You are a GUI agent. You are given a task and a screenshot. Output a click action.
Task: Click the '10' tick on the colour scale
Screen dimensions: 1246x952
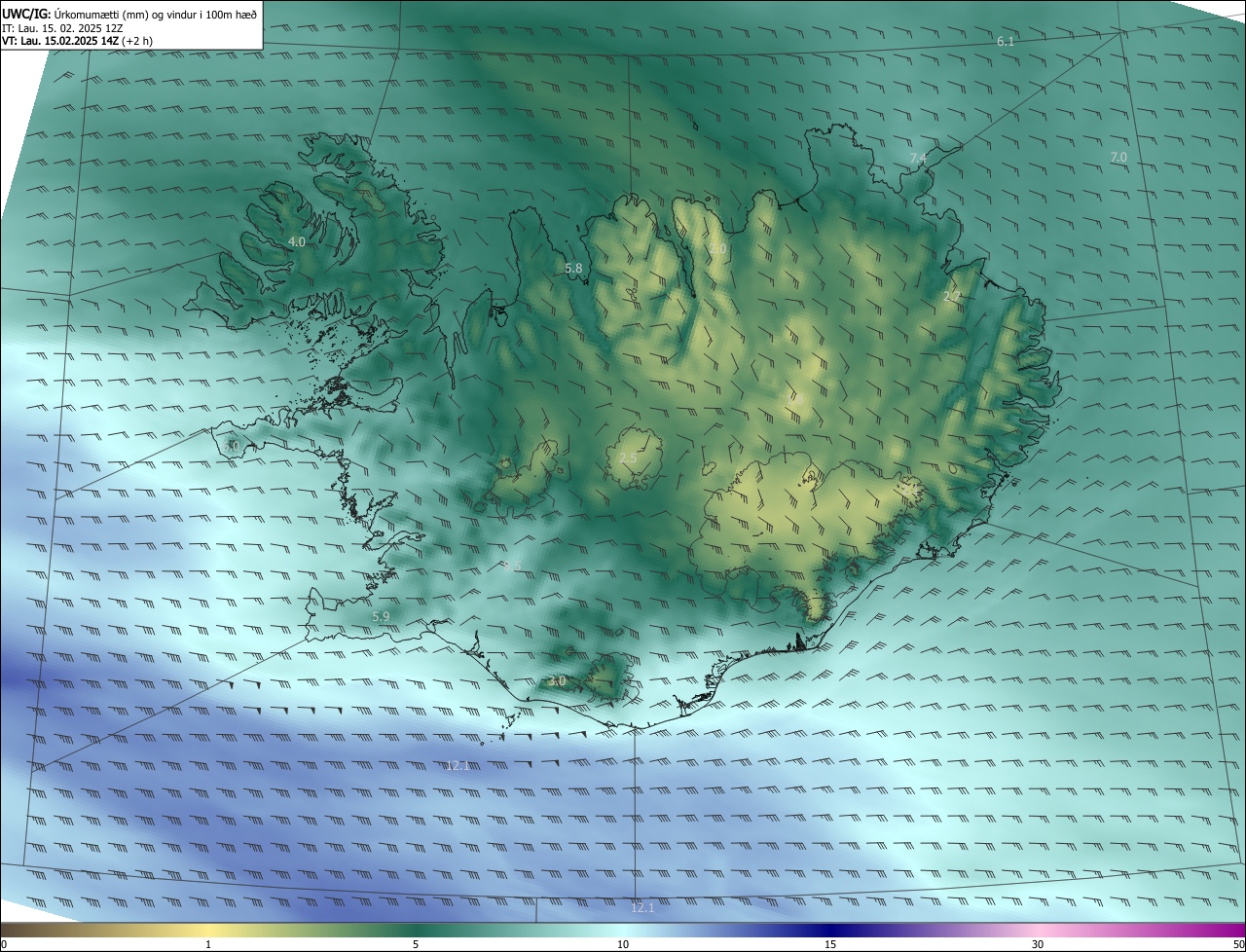623,945
